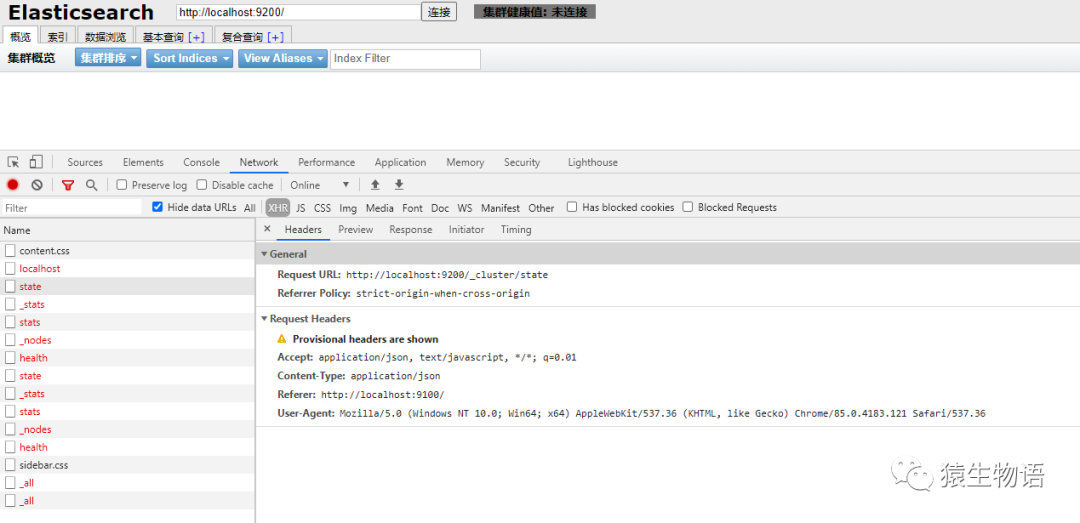
Task: Select the content.css request row
Action: click(x=127, y=251)
